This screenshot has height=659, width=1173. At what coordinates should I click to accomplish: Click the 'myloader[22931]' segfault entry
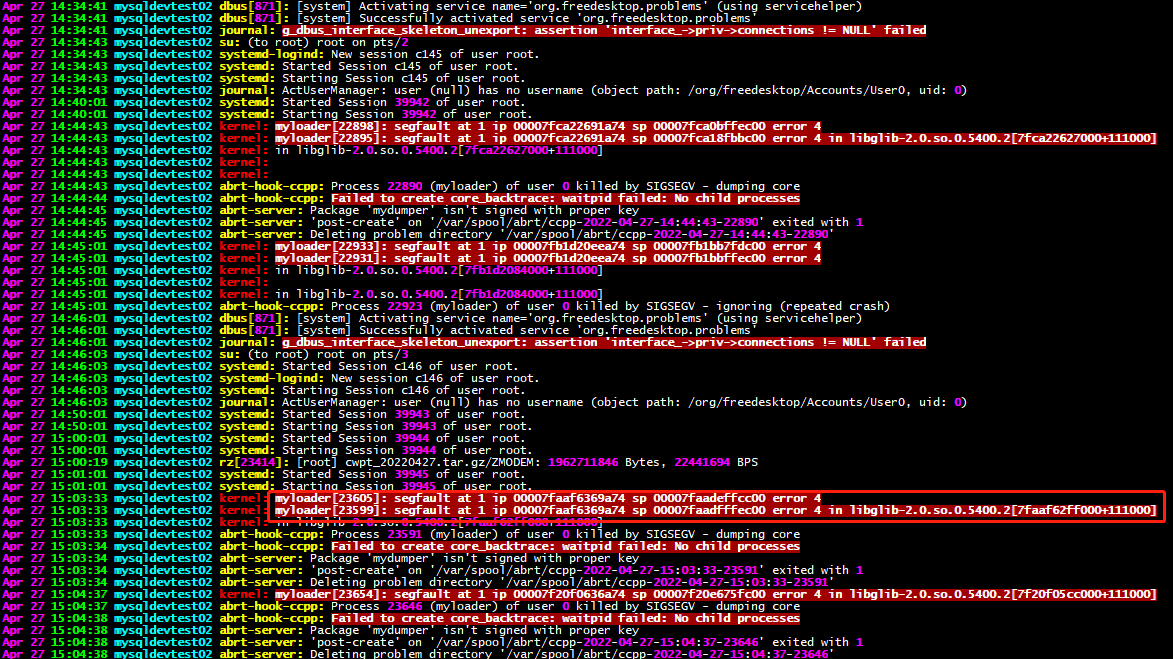coord(548,258)
